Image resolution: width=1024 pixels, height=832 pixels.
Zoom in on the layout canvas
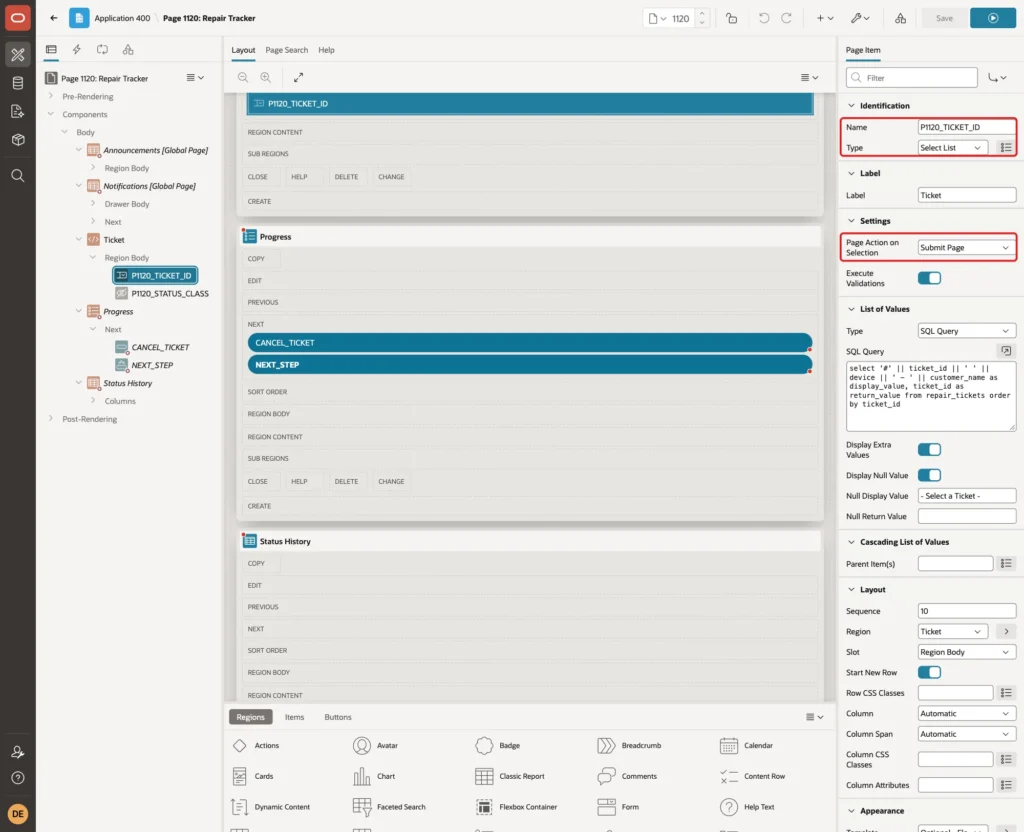[266, 77]
